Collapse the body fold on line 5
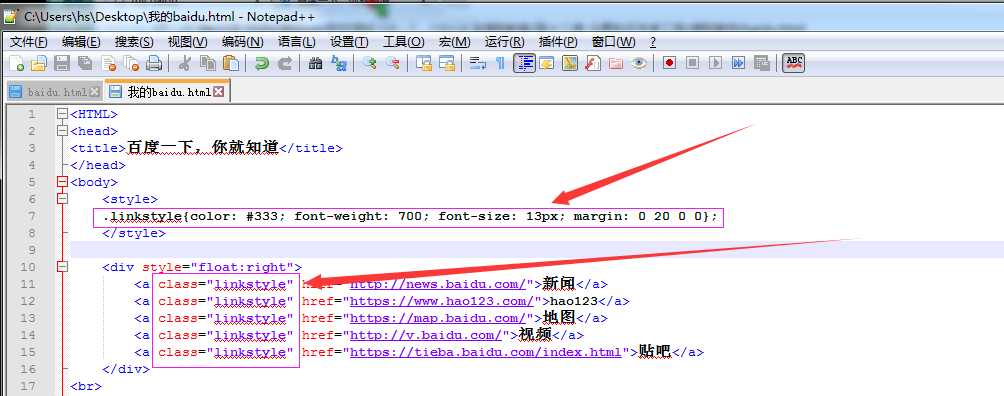1004x396 pixels. tap(61, 182)
